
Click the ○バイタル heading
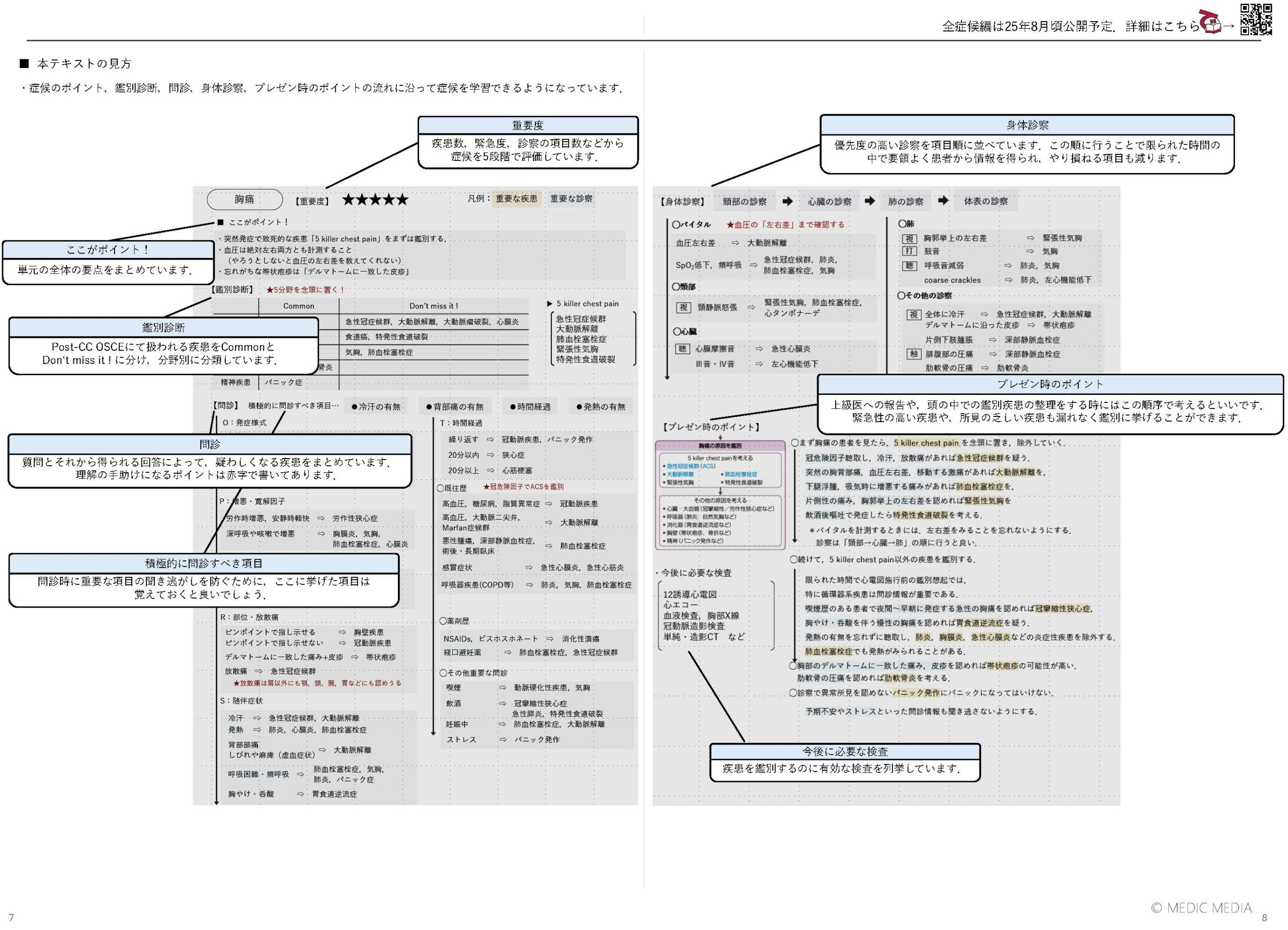pyautogui.click(x=692, y=224)
